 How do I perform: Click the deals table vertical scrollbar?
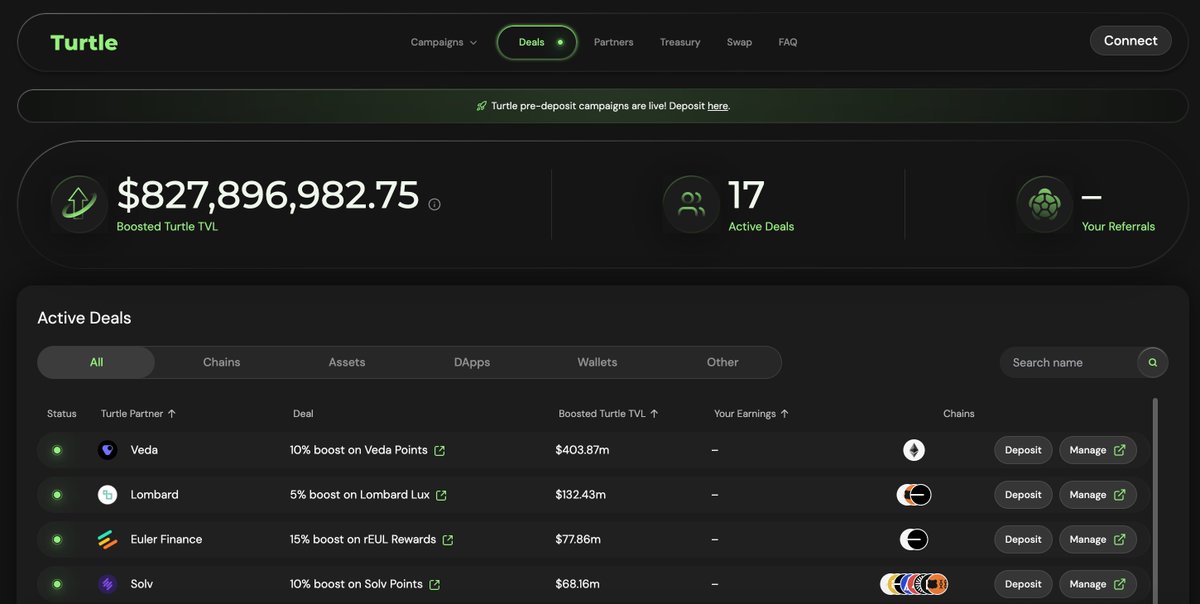(1155, 500)
